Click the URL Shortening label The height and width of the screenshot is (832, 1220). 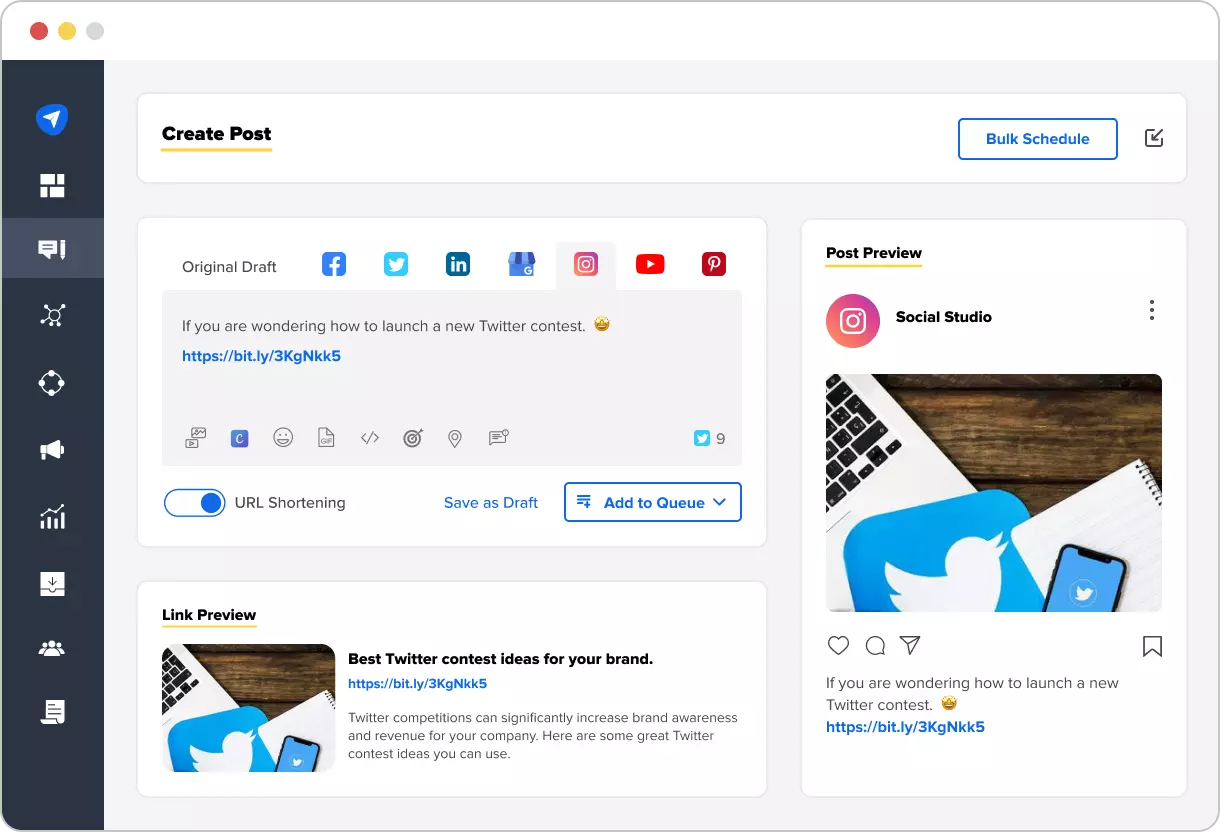click(290, 503)
